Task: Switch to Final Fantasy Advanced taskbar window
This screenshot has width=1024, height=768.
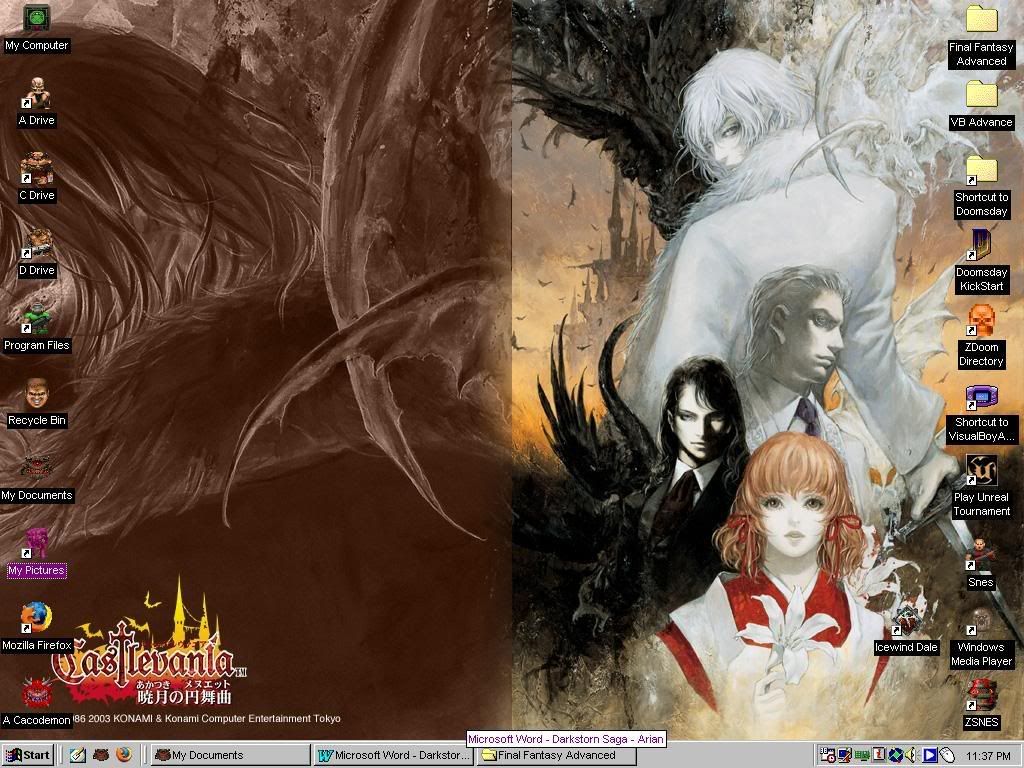Action: click(556, 756)
